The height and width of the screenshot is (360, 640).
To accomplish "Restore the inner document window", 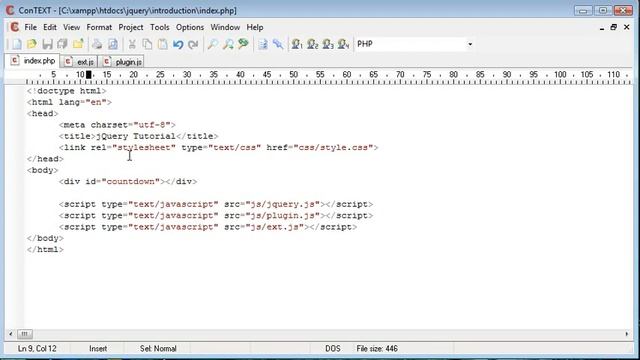I will coord(614,27).
